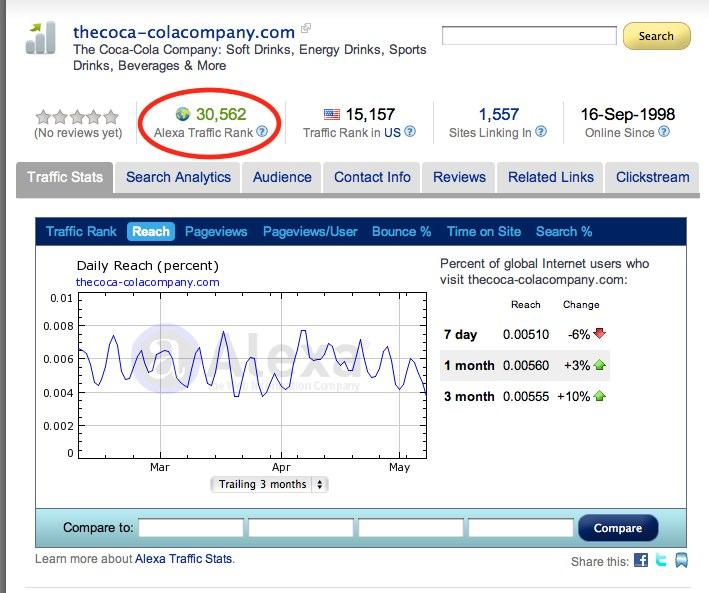Select the Pageviews/User chart metric
This screenshot has height=593, width=709.
(x=310, y=232)
